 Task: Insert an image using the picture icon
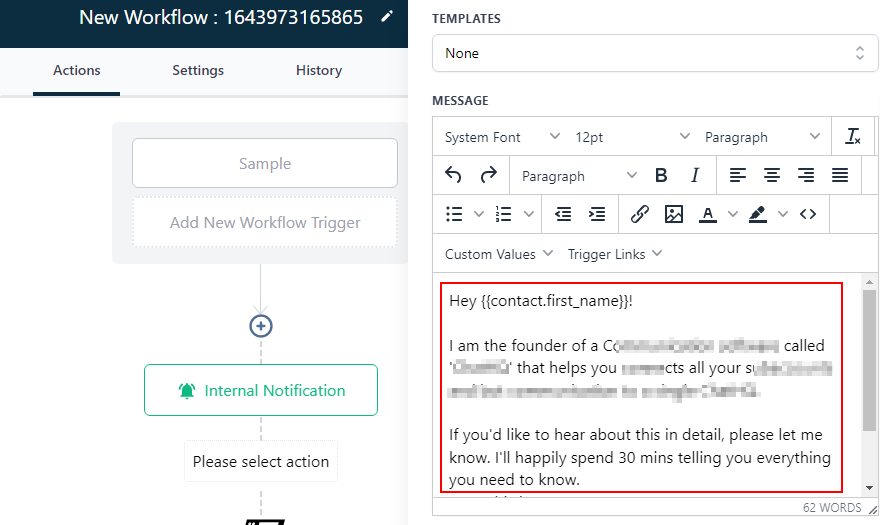(674, 213)
